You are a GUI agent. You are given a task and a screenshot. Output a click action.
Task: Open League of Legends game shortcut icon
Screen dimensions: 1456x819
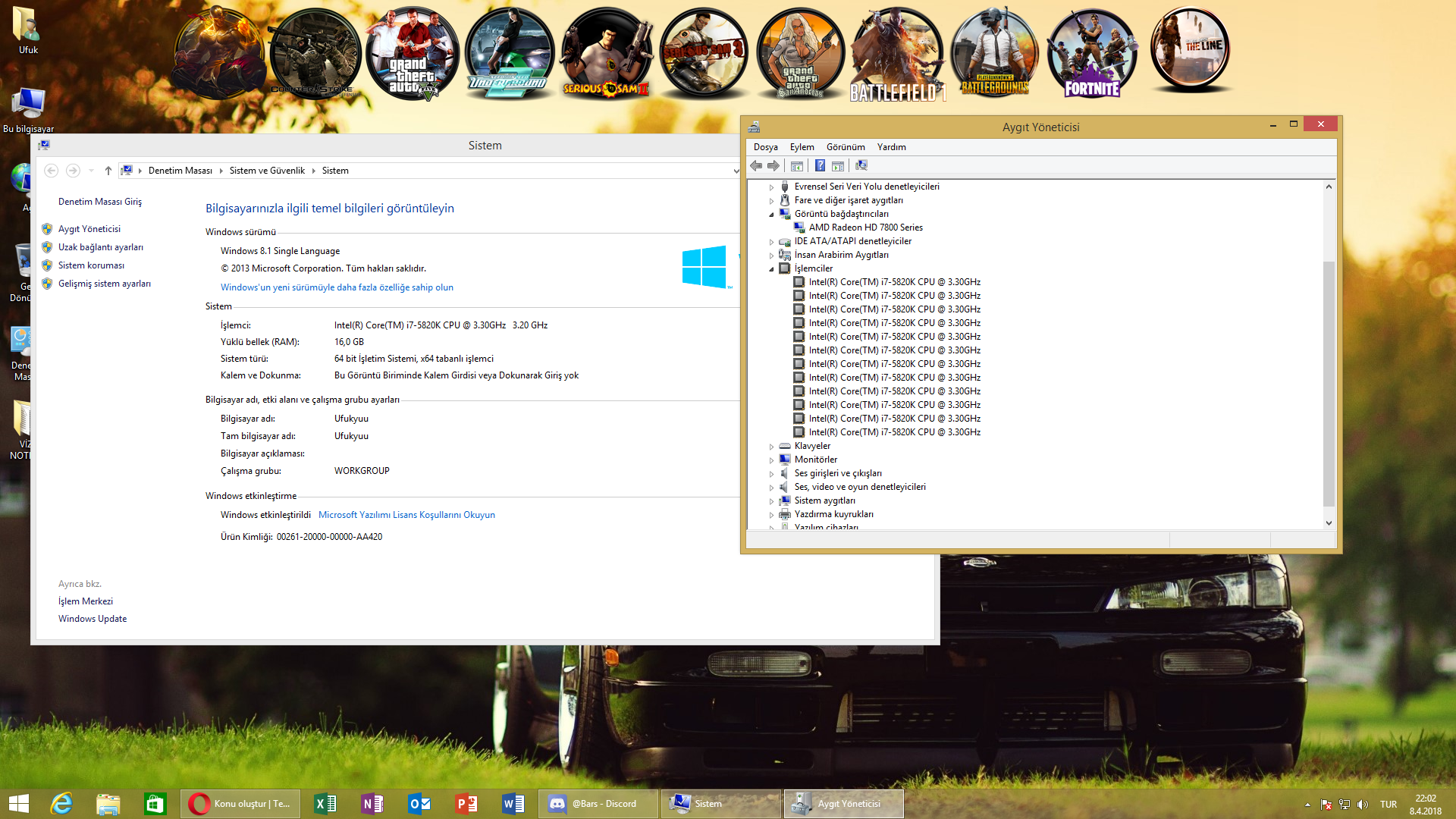click(219, 54)
